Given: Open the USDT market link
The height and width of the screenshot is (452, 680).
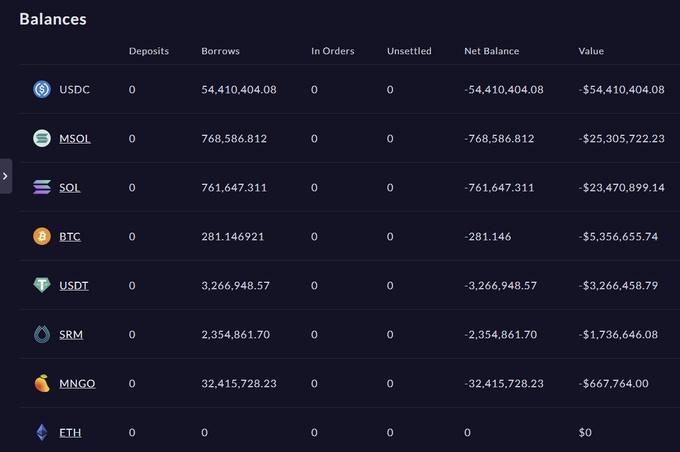Looking at the screenshot, I should point(74,286).
